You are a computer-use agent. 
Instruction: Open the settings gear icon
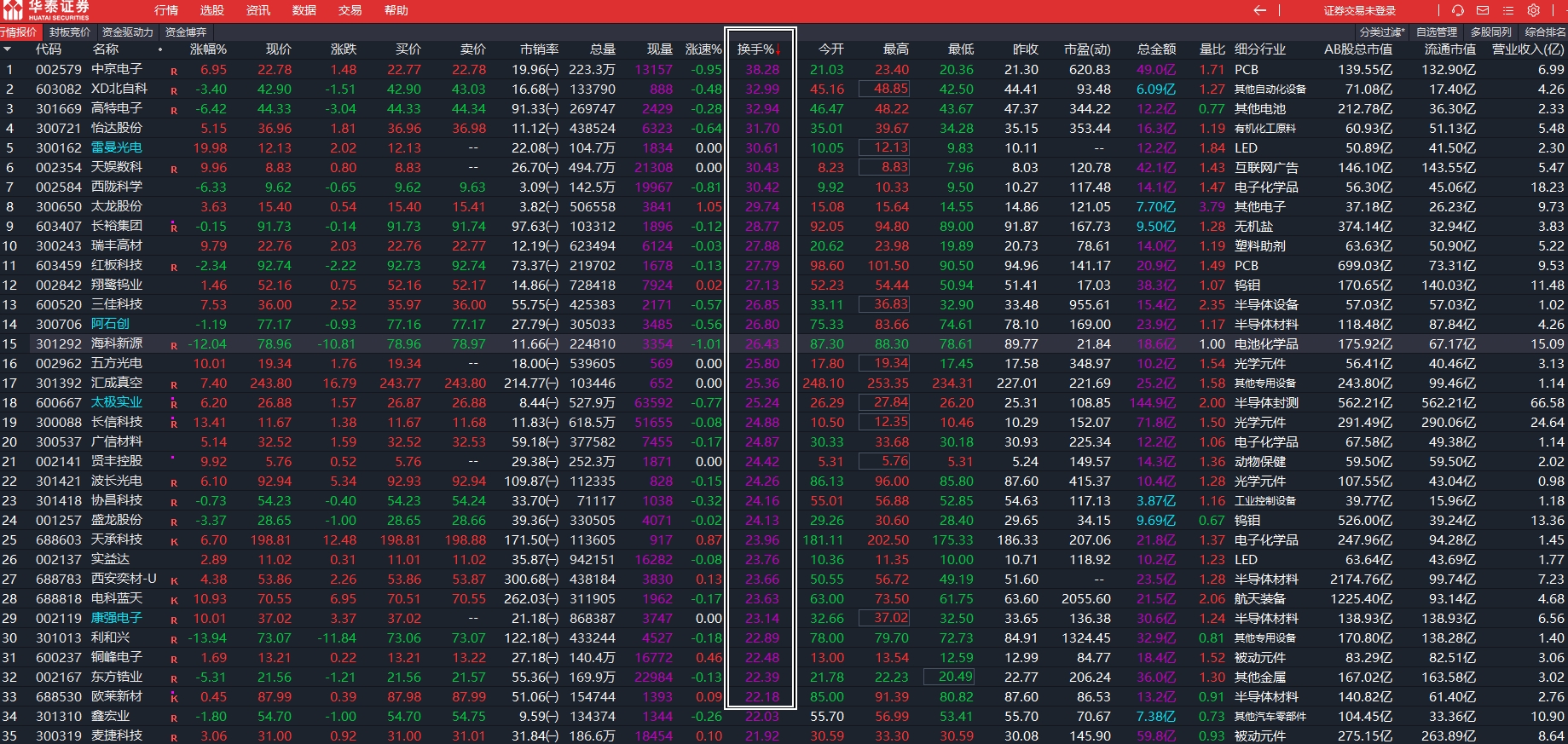[x=1533, y=10]
